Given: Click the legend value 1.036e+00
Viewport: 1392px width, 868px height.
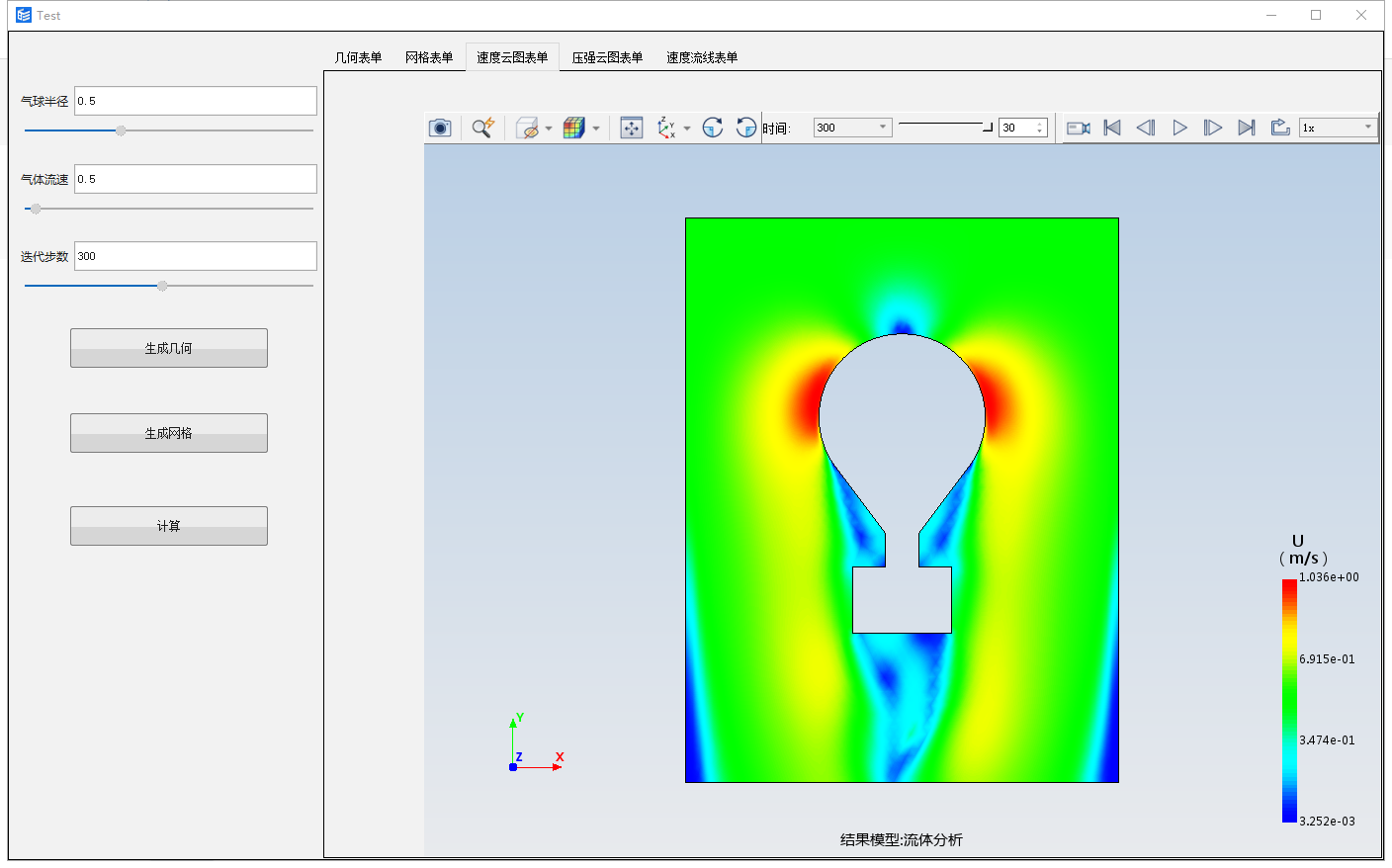Looking at the screenshot, I should [x=1329, y=577].
